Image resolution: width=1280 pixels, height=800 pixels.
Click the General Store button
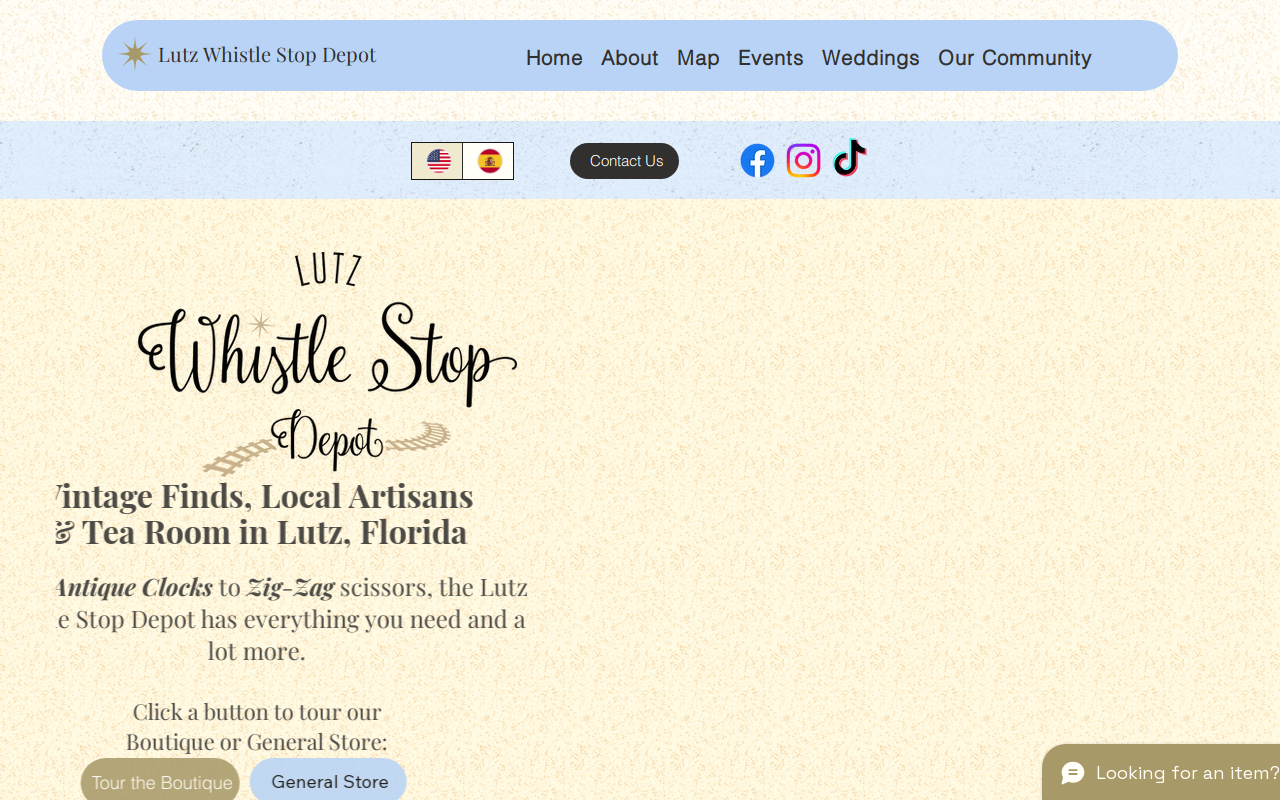(328, 780)
